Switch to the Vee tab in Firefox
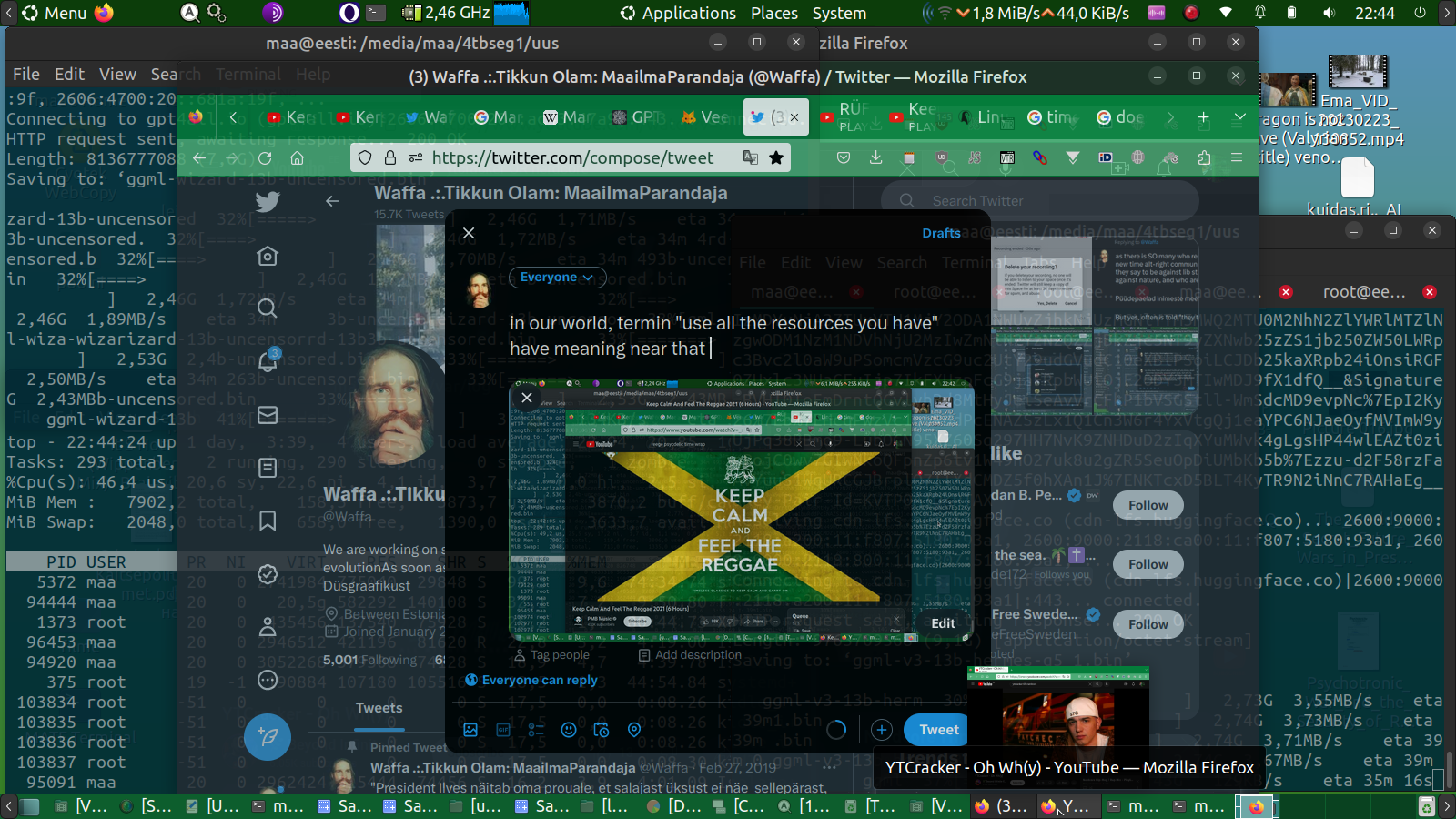The width and height of the screenshot is (1456, 819). click(x=705, y=117)
